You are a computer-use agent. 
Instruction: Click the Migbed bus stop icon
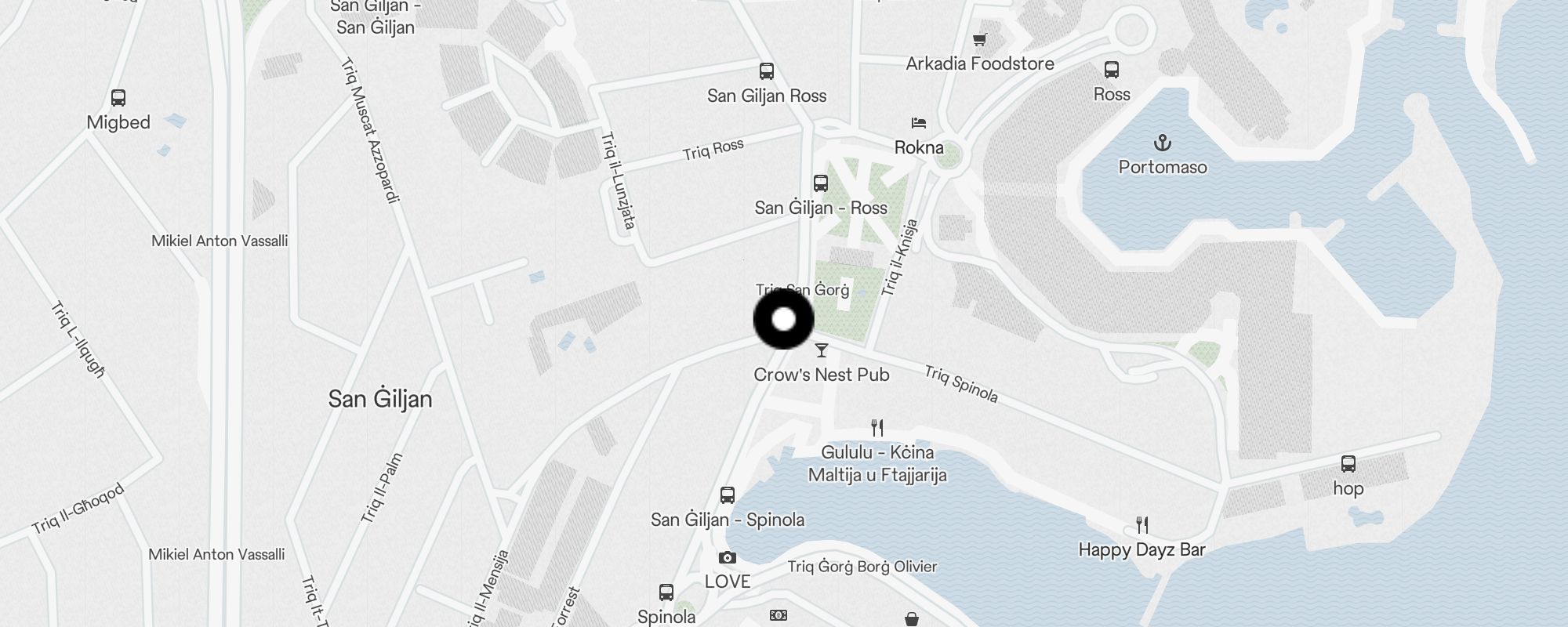(x=118, y=98)
